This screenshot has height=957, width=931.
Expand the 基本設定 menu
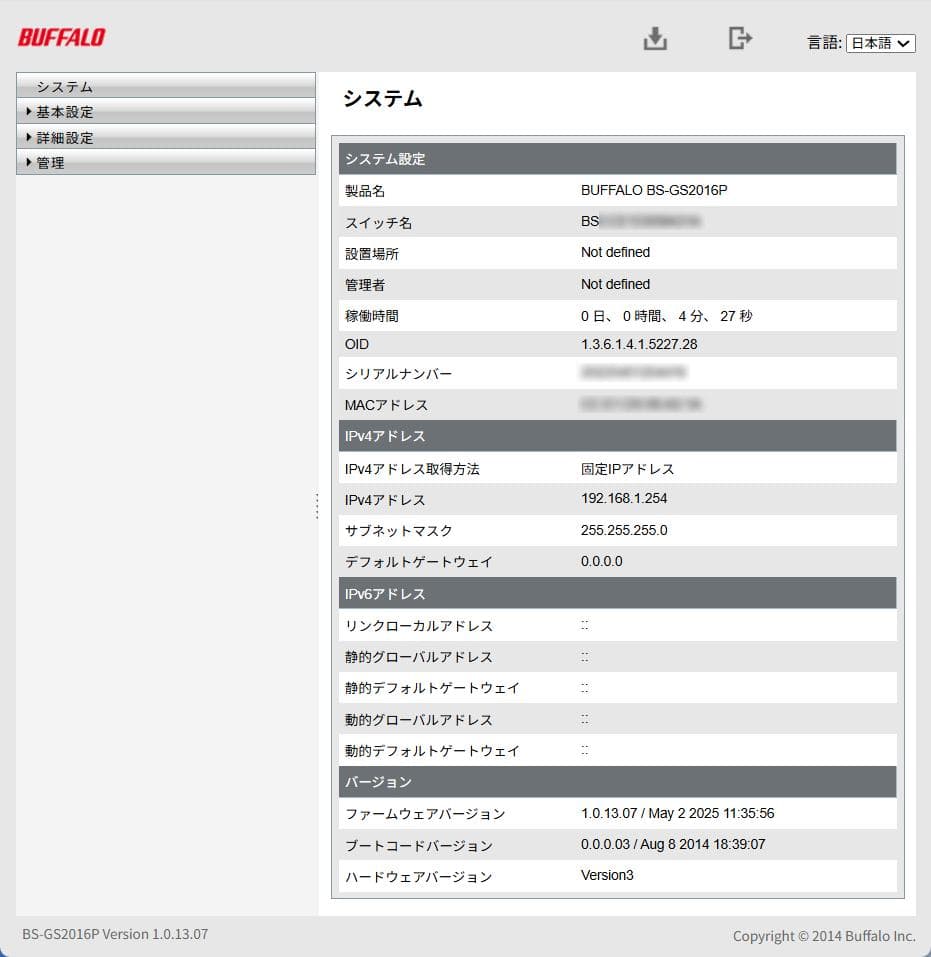tap(60, 112)
